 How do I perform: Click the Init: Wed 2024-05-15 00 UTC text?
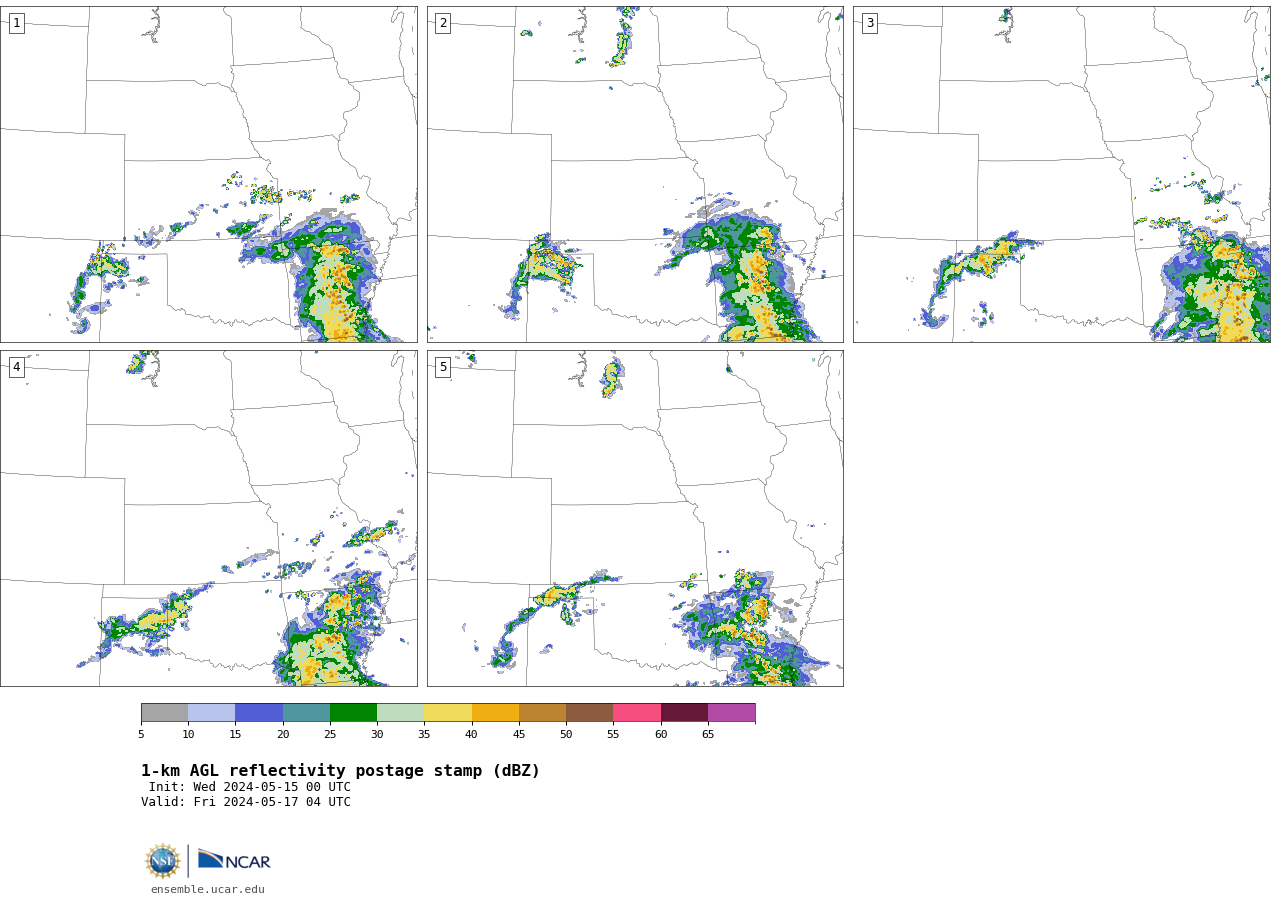[x=250, y=787]
